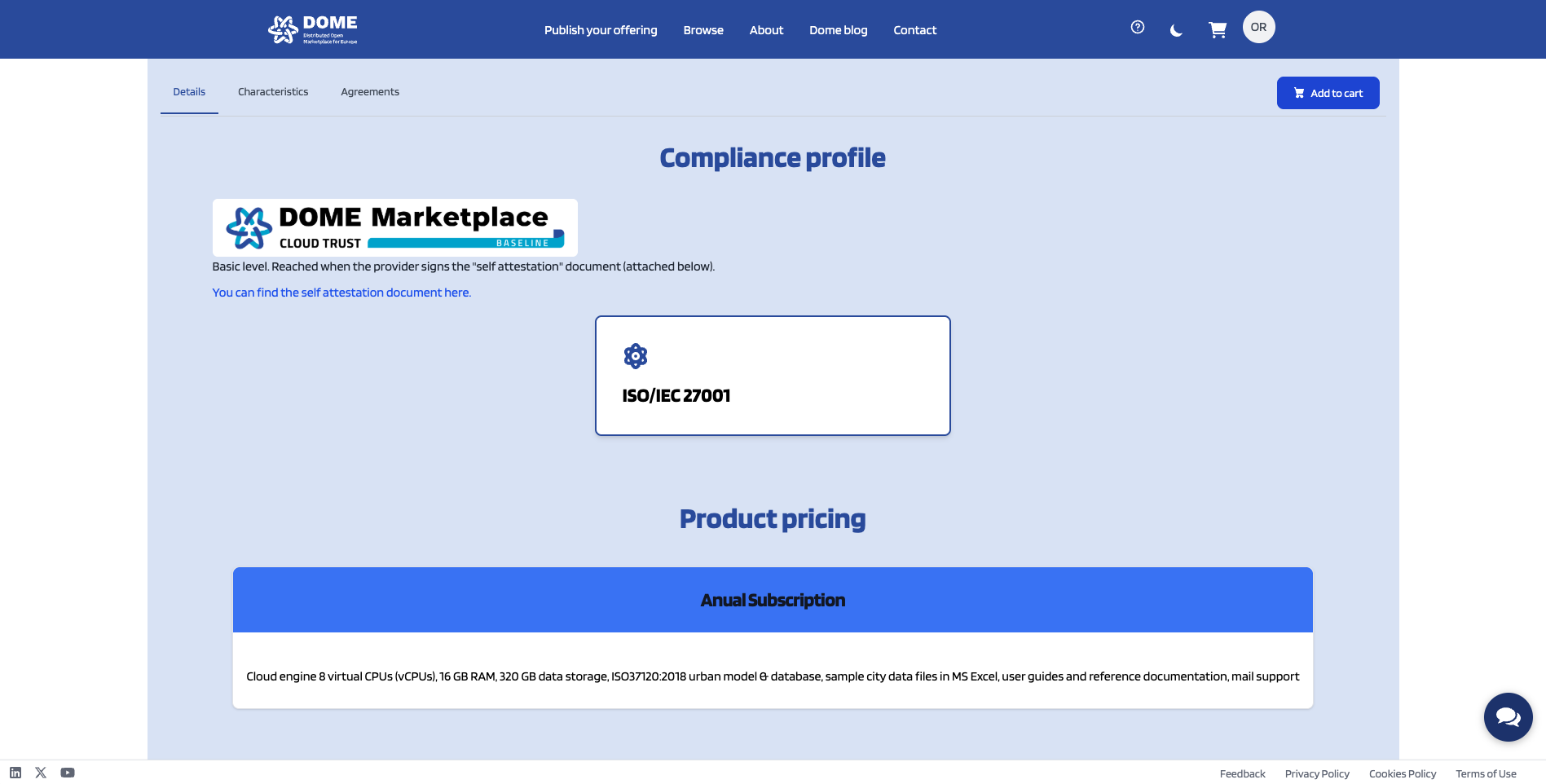The height and width of the screenshot is (784, 1546).
Task: Toggle dark mode moon icon
Action: 1175,31
